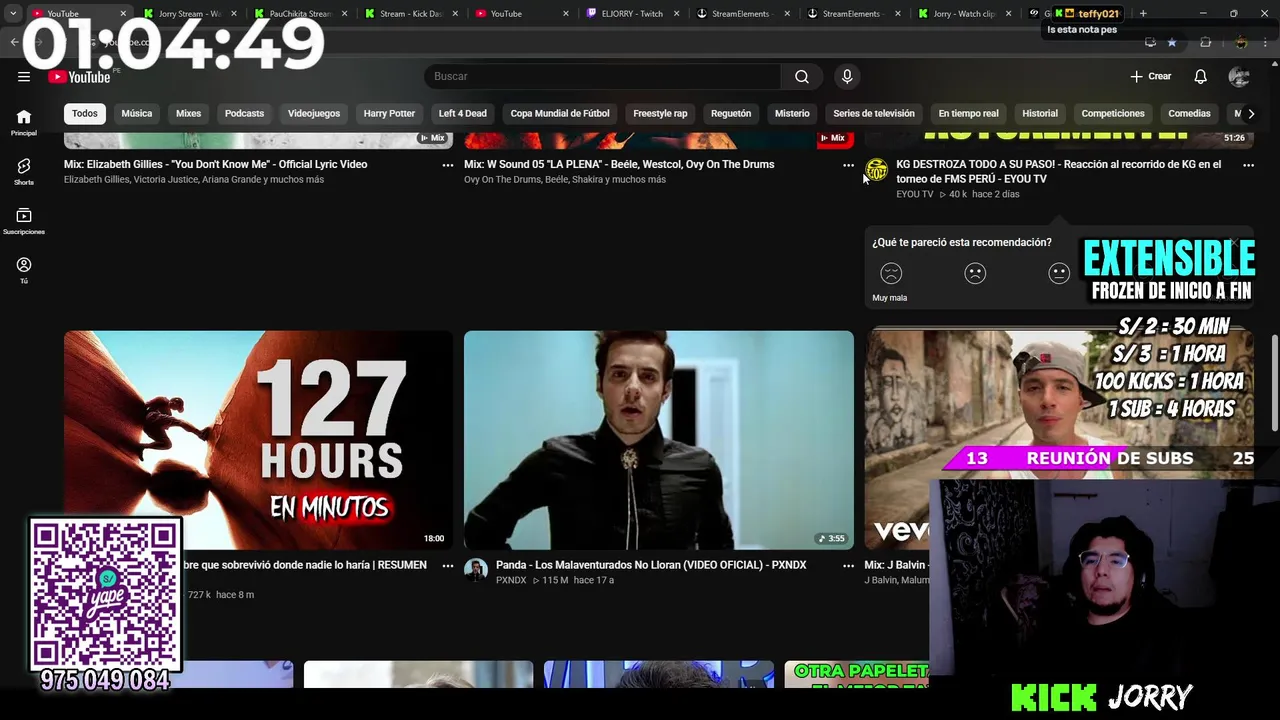Open Suscripciones in the sidebar

[x=24, y=221]
